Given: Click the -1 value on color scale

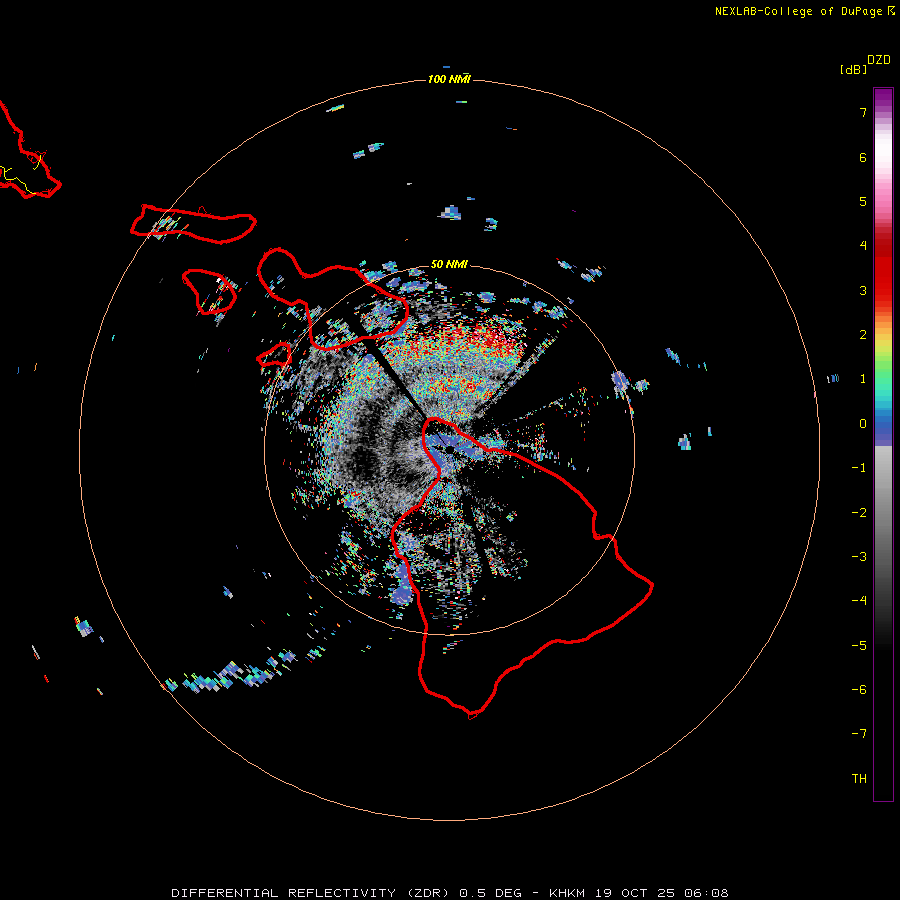Looking at the screenshot, I should tap(859, 468).
